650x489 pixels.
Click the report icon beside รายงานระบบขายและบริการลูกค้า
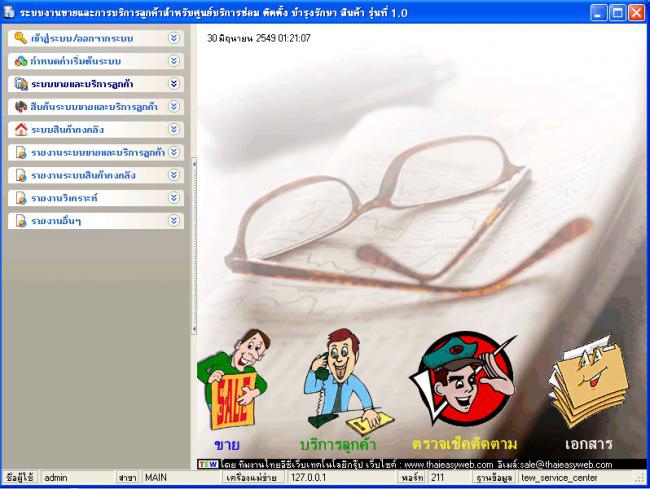(x=21, y=153)
